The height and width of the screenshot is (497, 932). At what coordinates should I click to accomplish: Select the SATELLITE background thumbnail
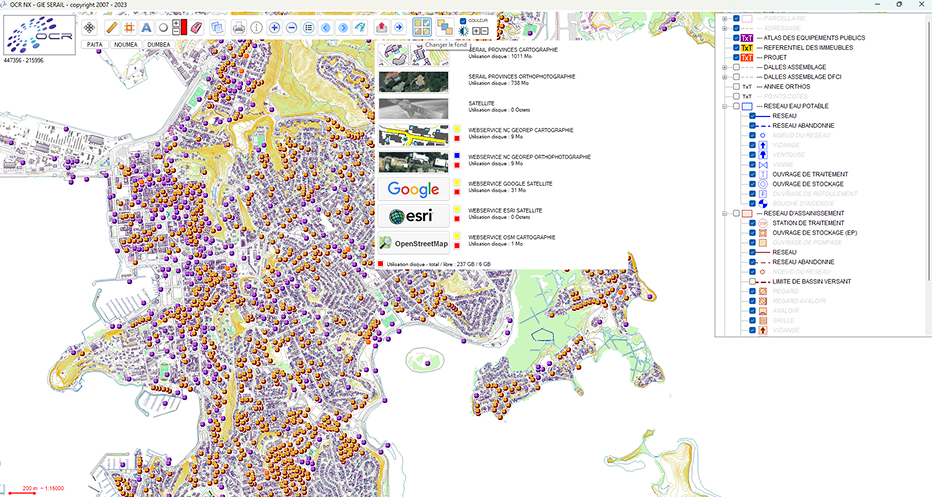[x=413, y=108]
